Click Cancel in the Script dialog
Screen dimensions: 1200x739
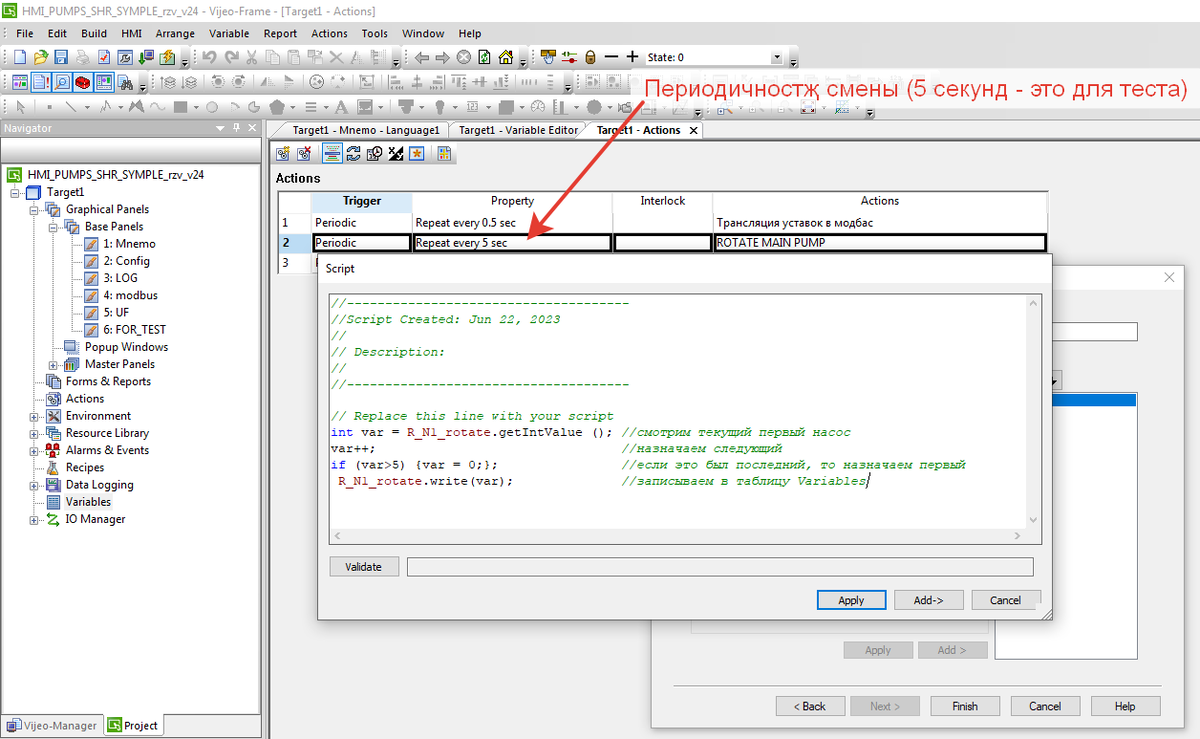[x=1005, y=600]
